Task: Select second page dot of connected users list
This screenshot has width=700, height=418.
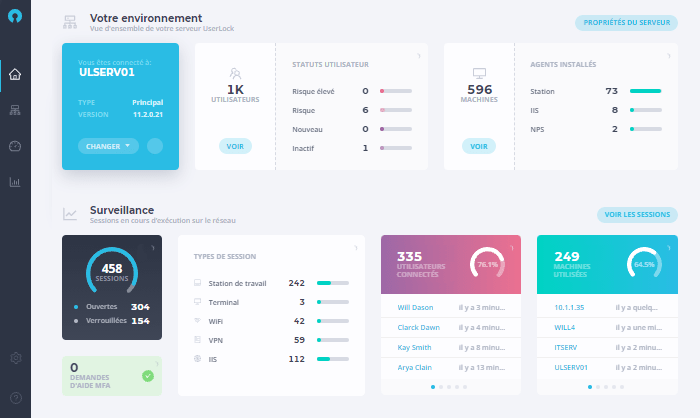Action: (441, 387)
